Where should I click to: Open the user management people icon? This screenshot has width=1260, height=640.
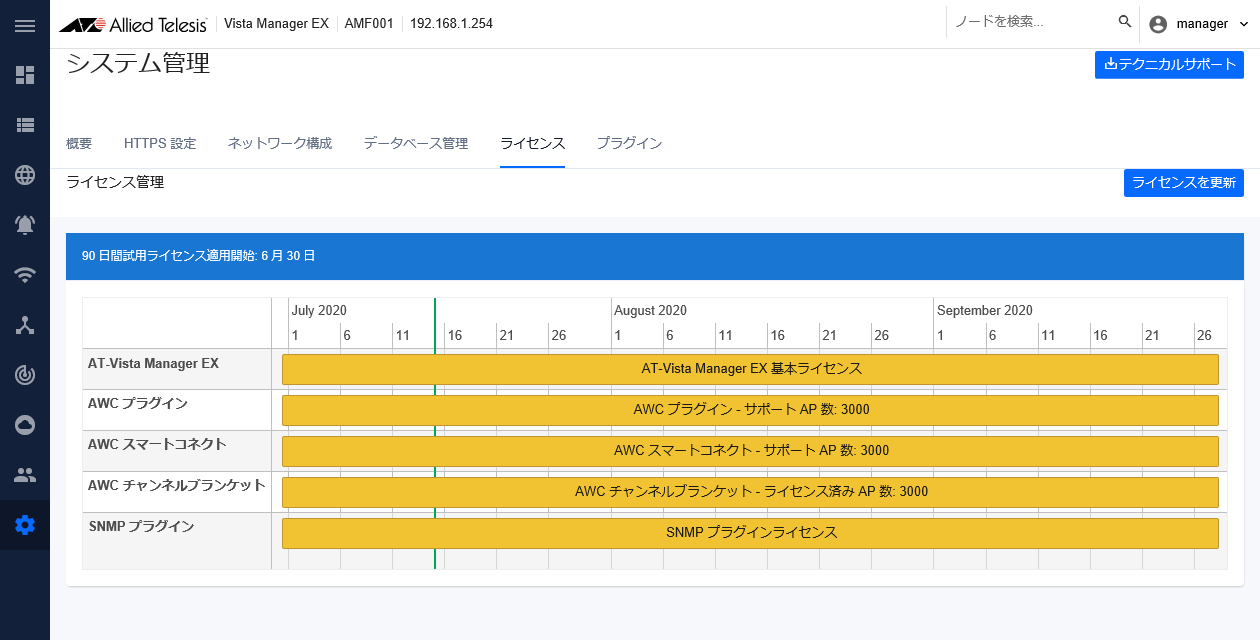click(25, 475)
